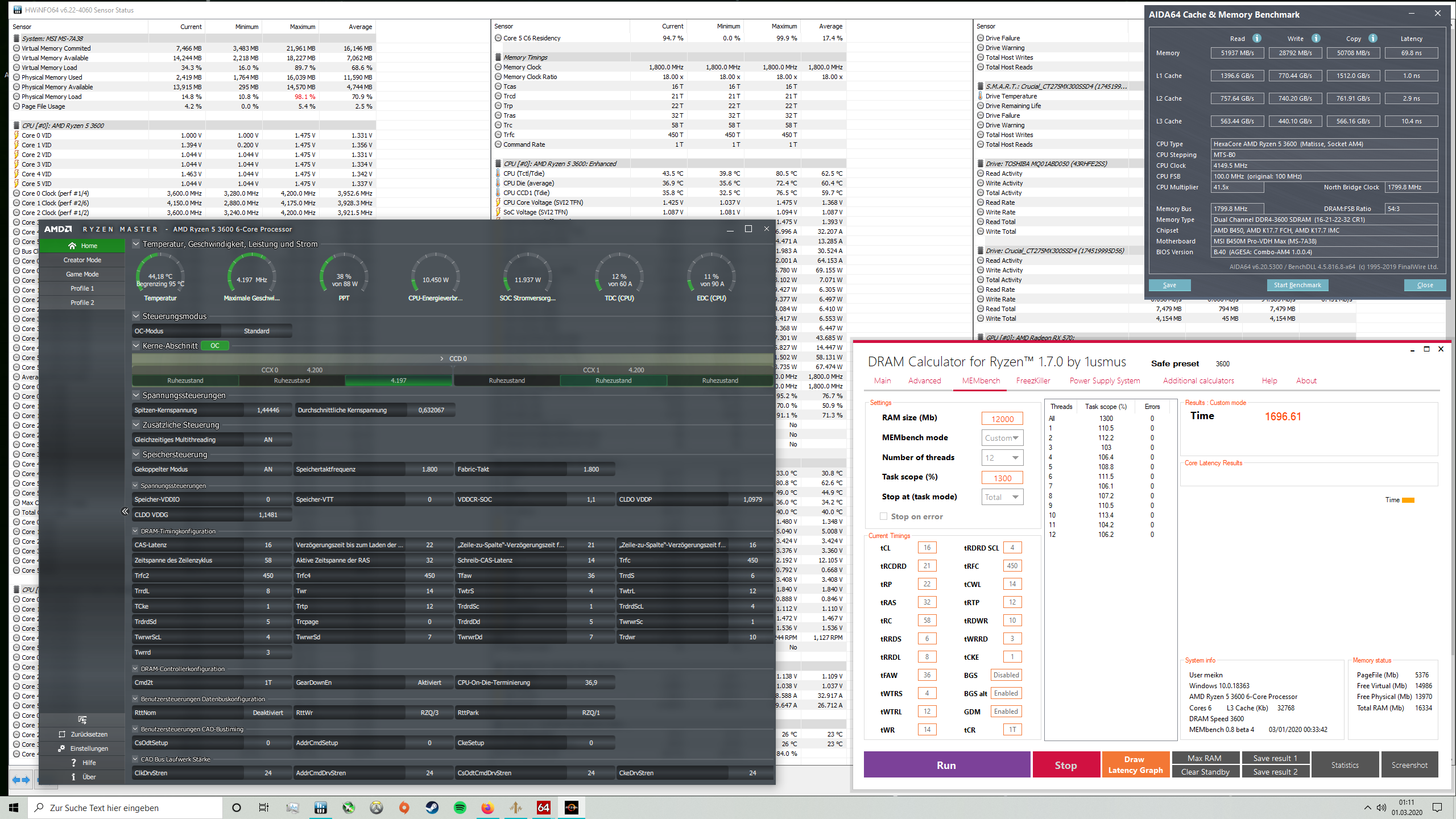Viewport: 1456px width, 819px height.
Task: Switch to Main tab in DRAM Calculator
Action: (x=883, y=380)
